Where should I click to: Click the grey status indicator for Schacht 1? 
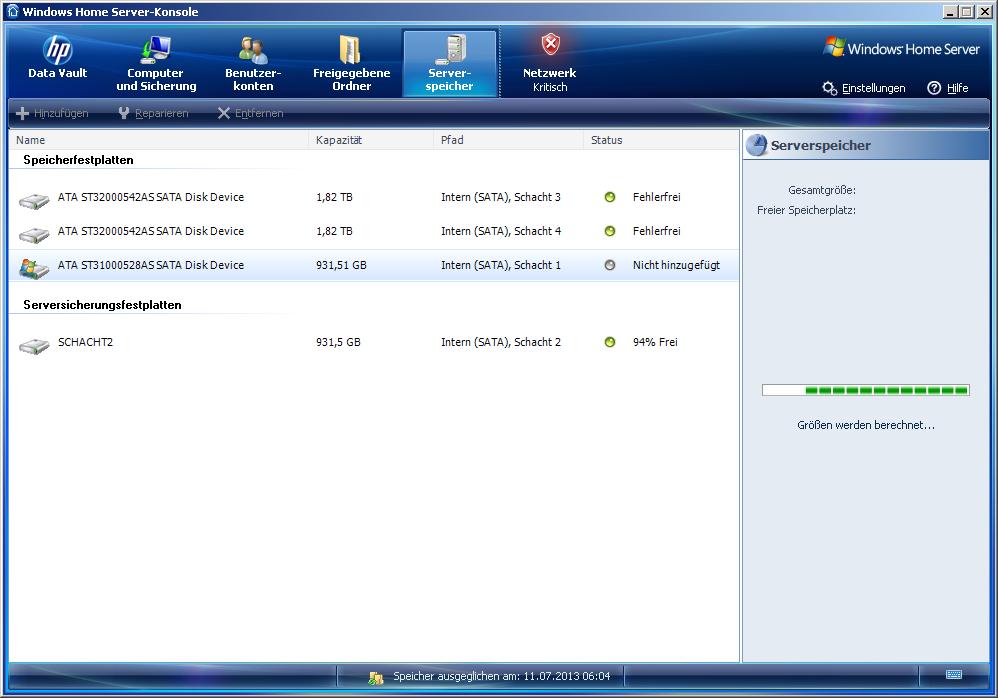[x=610, y=265]
